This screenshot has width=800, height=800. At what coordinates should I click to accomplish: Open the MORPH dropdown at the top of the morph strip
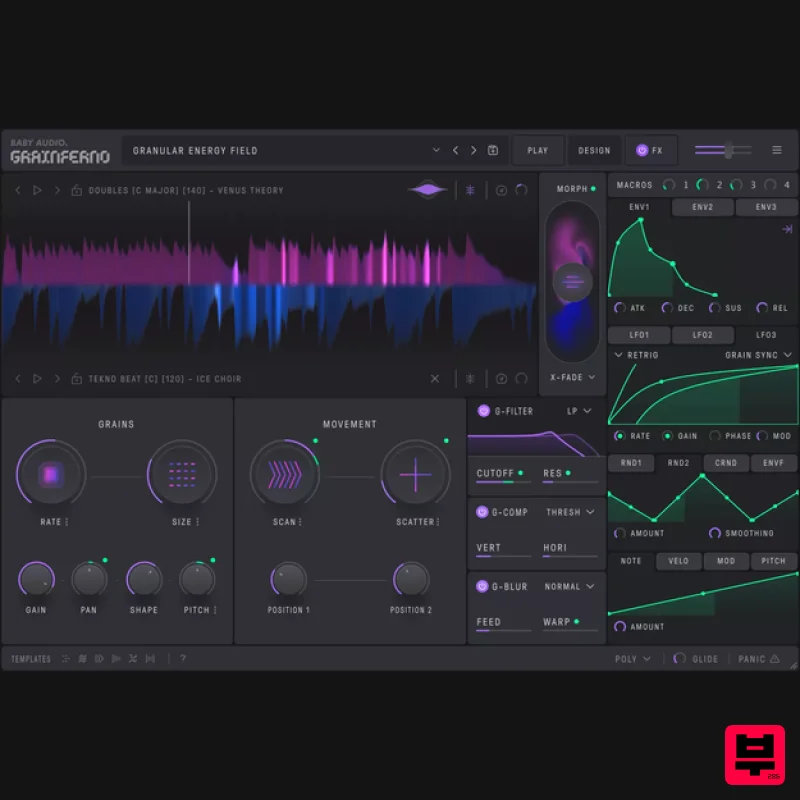click(571, 186)
